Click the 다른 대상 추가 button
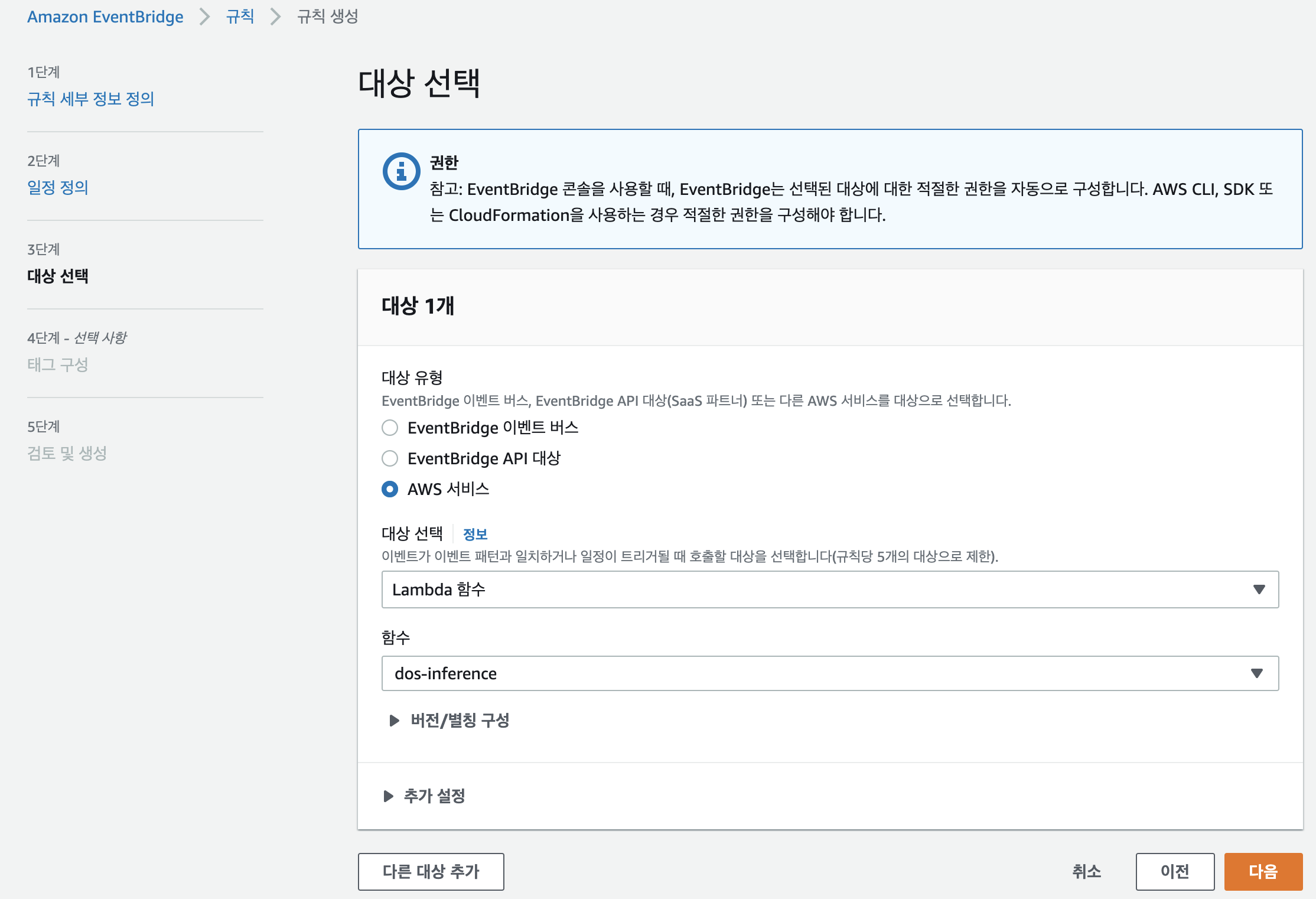The width and height of the screenshot is (1316, 899). point(431,871)
